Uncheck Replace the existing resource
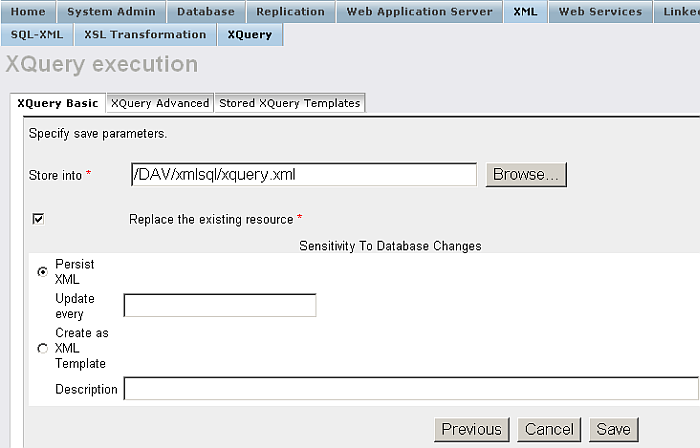This screenshot has height=448, width=700. (38, 219)
